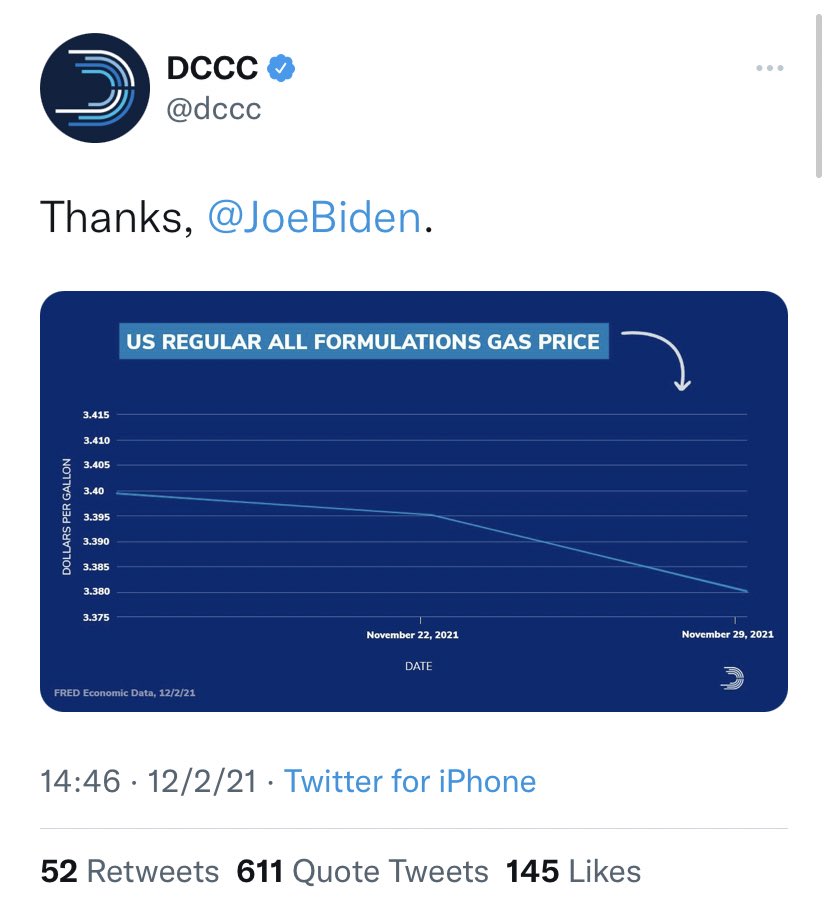
Task: Click the chart line end at 3.380
Action: click(746, 591)
